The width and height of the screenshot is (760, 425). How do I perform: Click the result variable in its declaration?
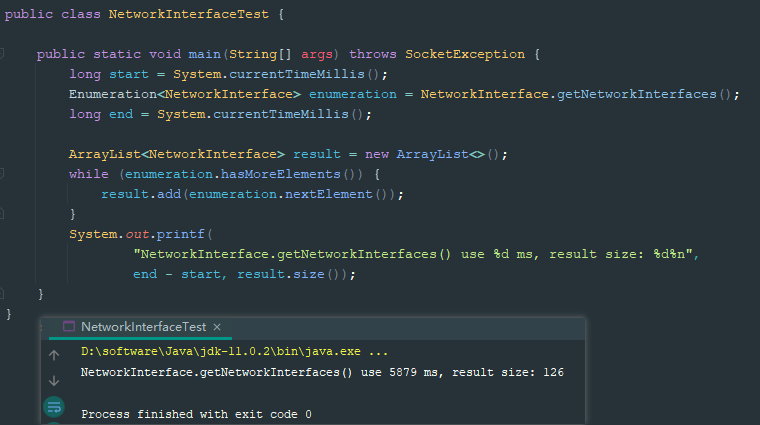click(317, 154)
